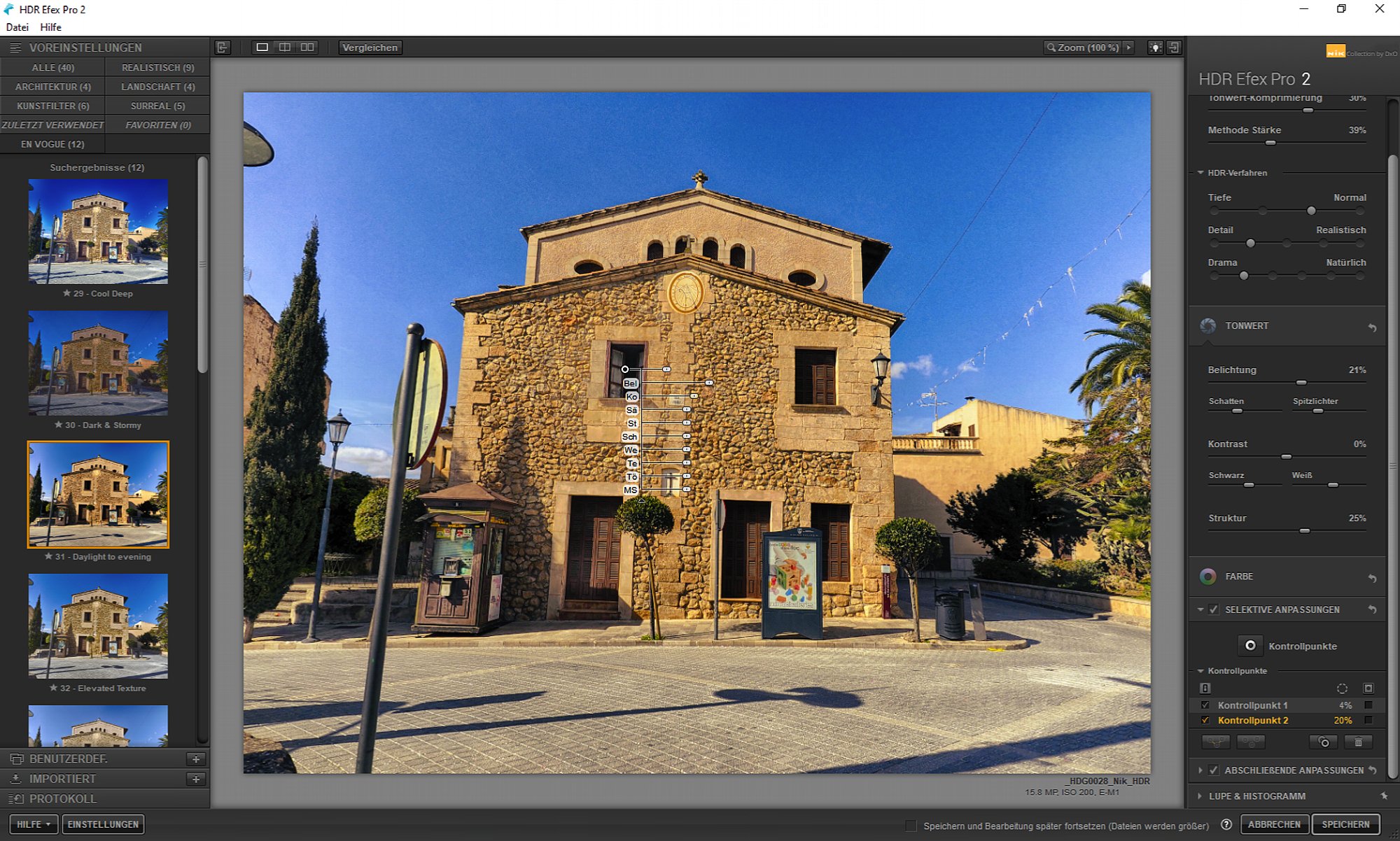Switch to single image view
Screen dimensions: 1400x841
(x=262, y=48)
